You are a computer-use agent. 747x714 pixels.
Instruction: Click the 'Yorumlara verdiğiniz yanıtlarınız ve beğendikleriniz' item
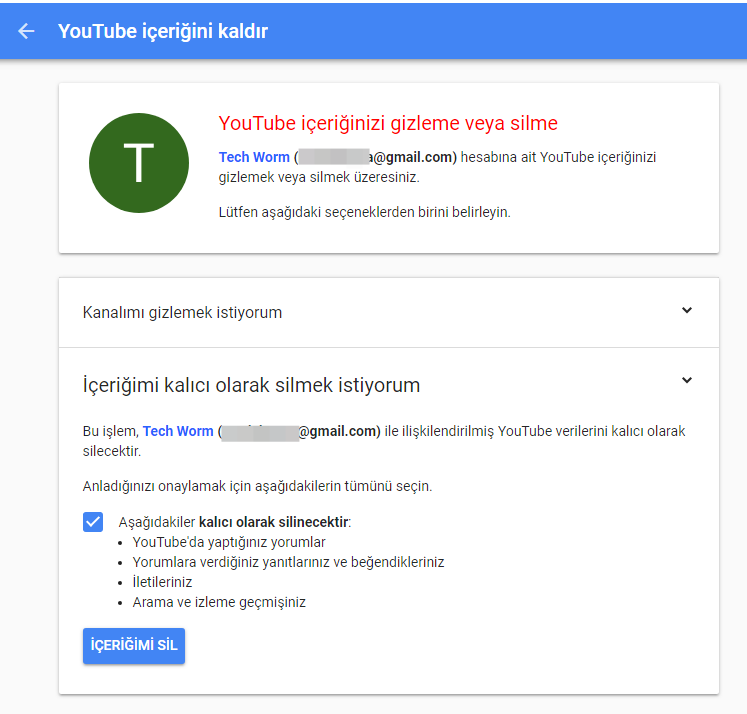[288, 562]
